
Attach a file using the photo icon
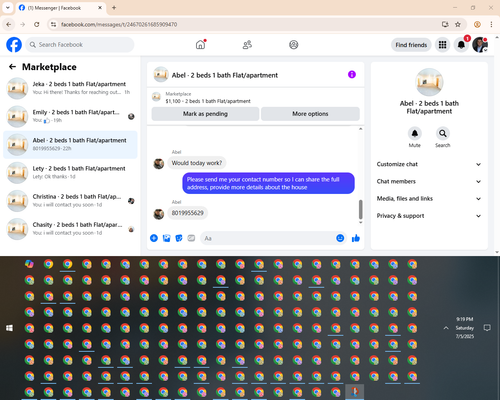[166, 238]
